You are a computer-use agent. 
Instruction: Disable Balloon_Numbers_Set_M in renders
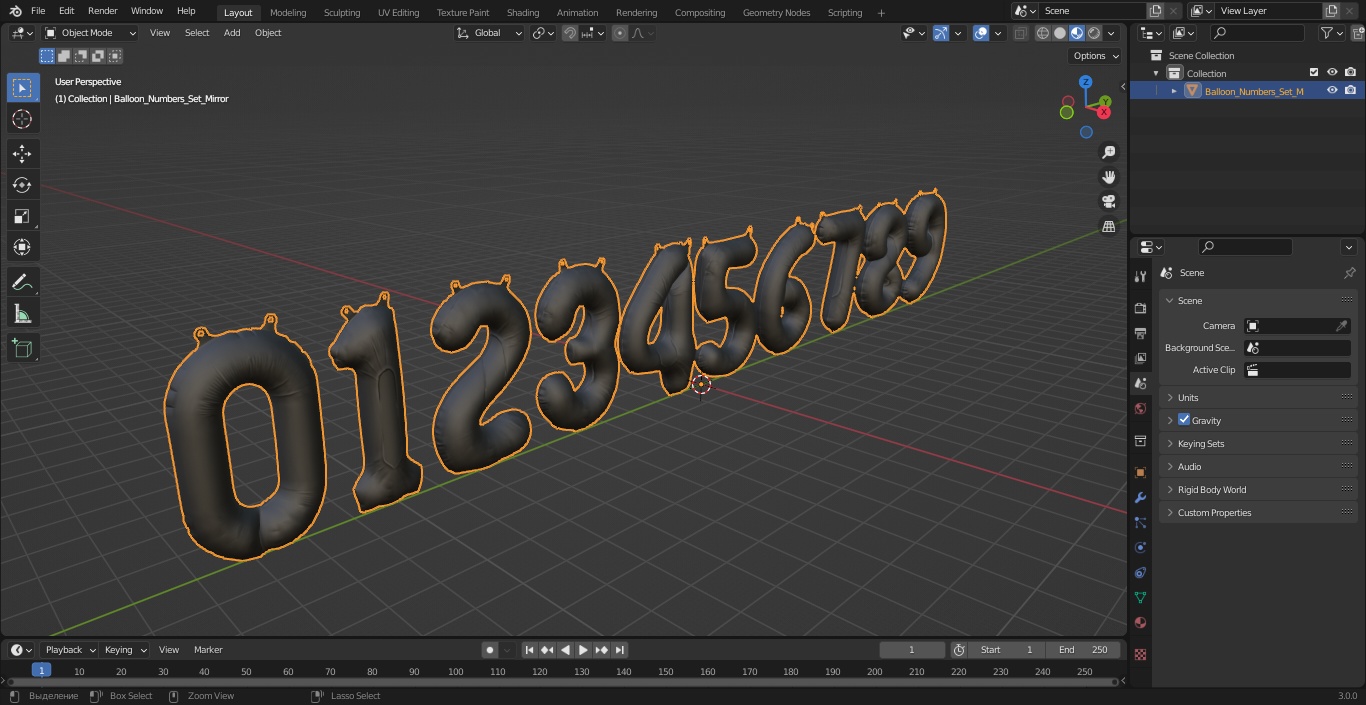pos(1351,90)
